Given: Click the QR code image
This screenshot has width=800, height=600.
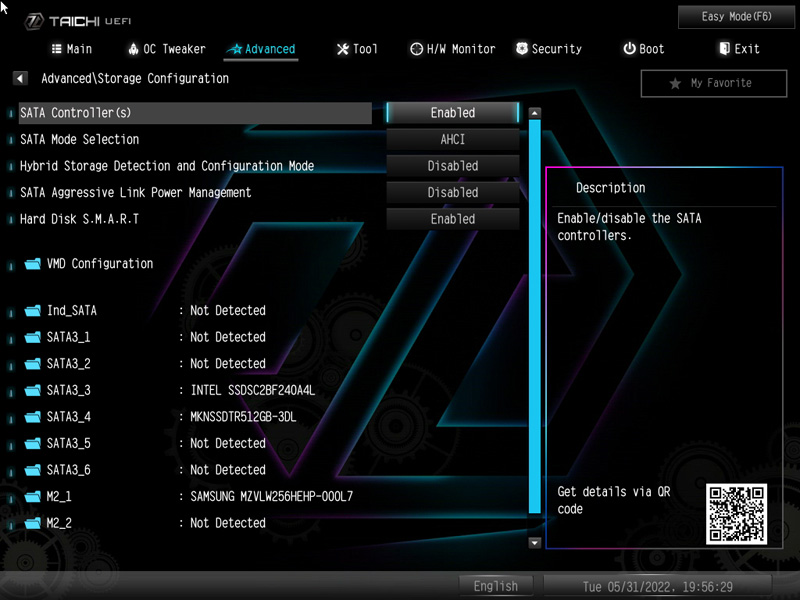Looking at the screenshot, I should (x=736, y=514).
